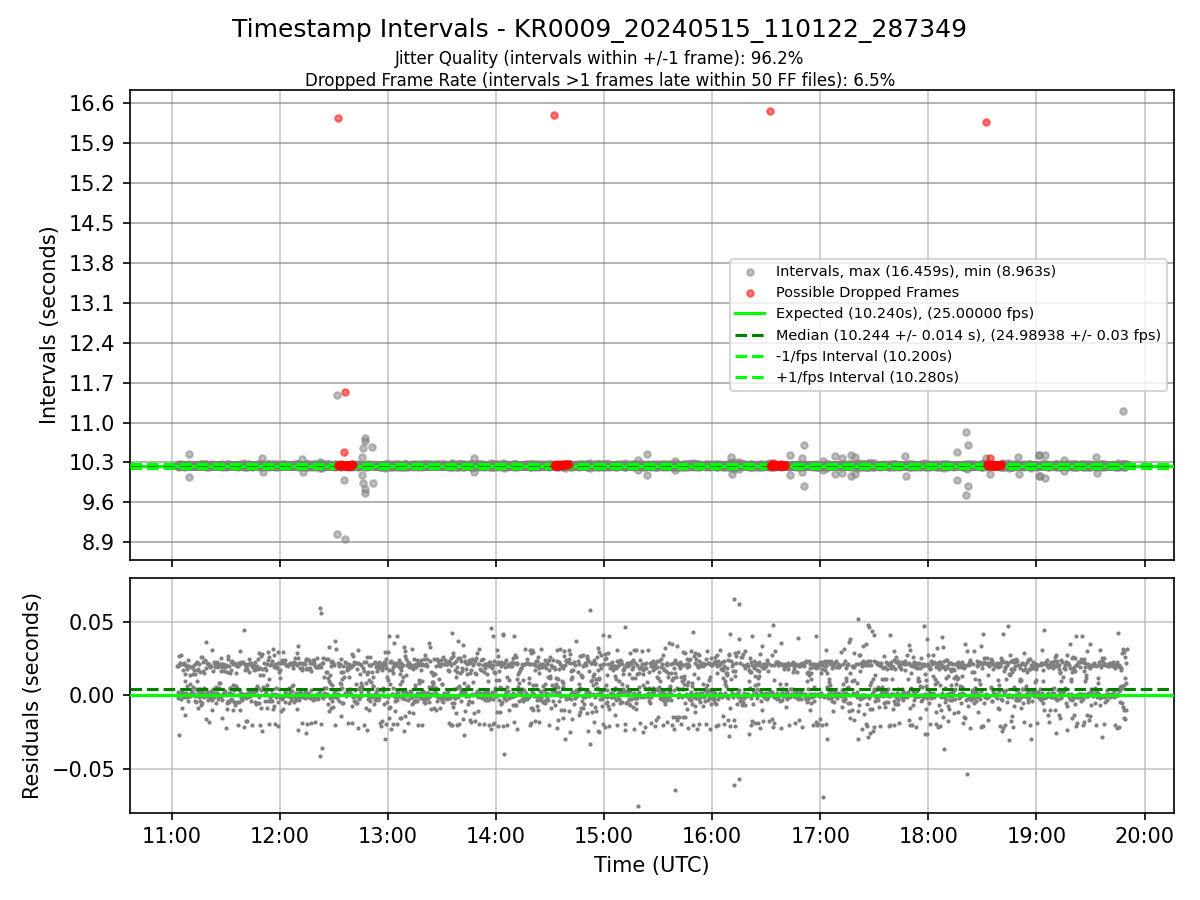Click the 12.4 y-axis tick label

click(94, 343)
